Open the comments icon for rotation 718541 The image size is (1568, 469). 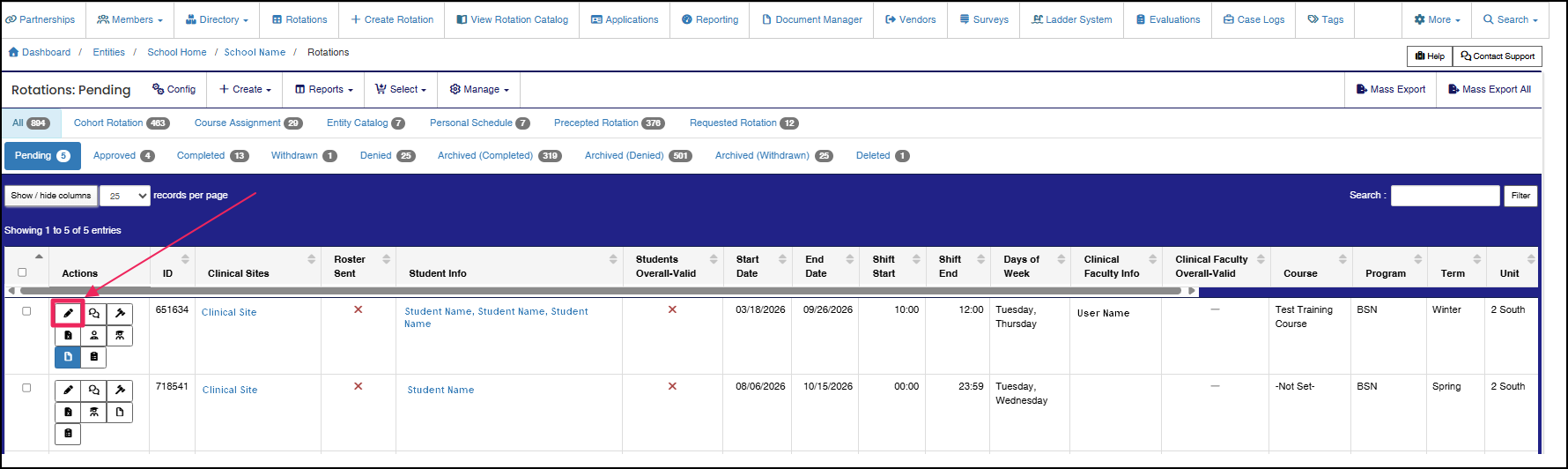click(x=94, y=390)
